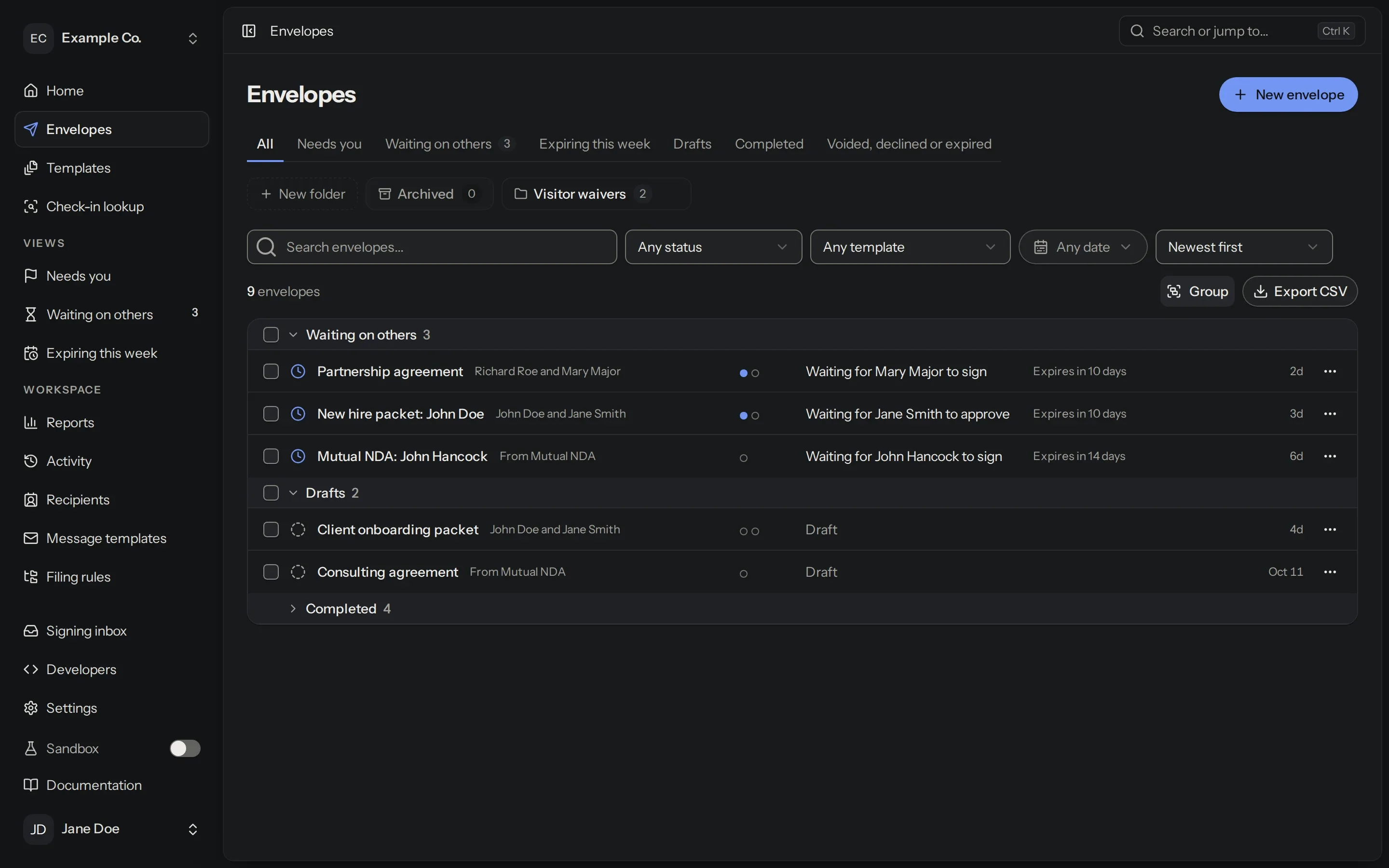Open the Newest first sort dropdown
This screenshot has width=1389, height=868.
point(1244,247)
